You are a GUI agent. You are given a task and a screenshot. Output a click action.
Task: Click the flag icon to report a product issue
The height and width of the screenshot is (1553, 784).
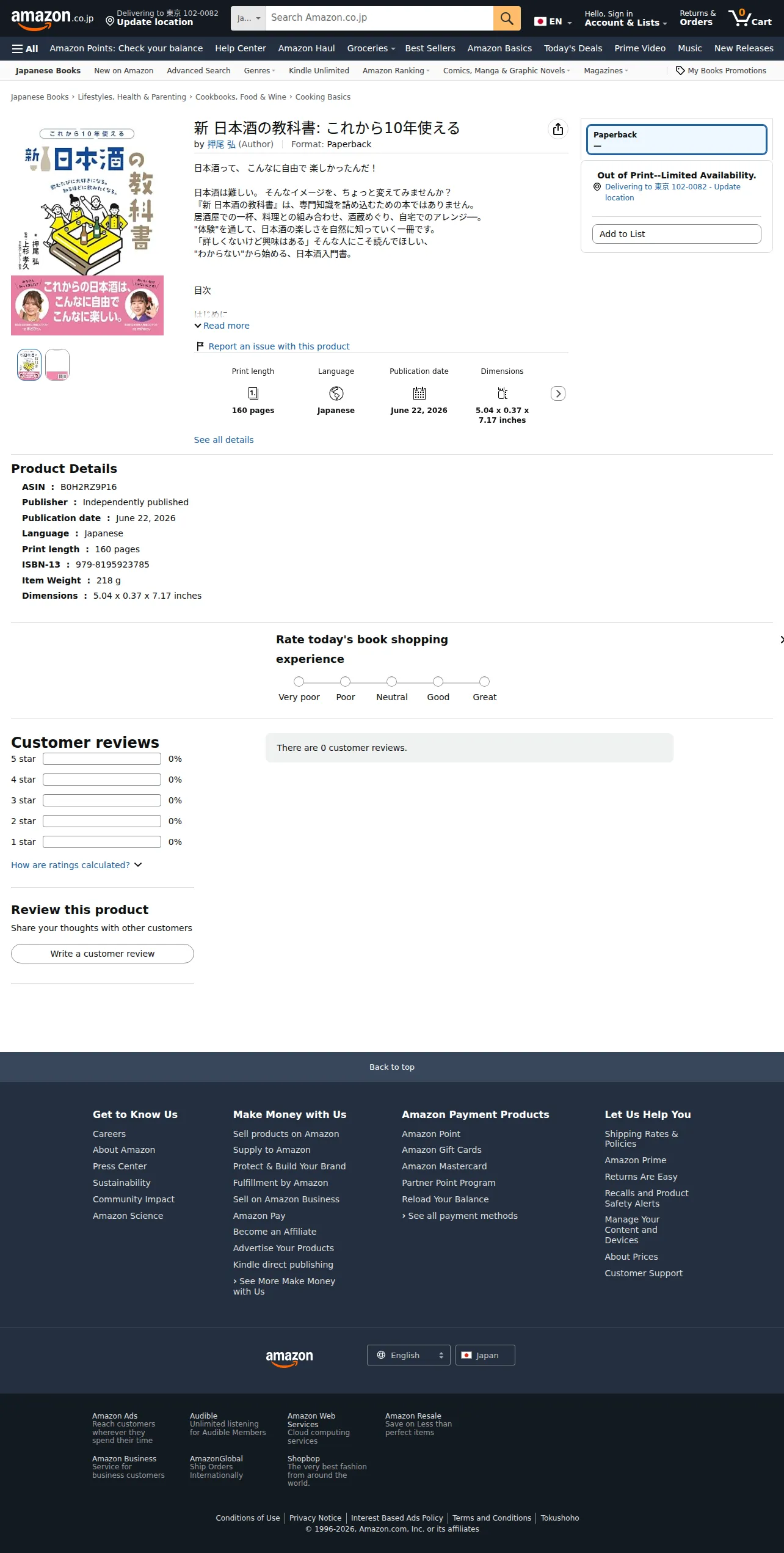pos(200,346)
